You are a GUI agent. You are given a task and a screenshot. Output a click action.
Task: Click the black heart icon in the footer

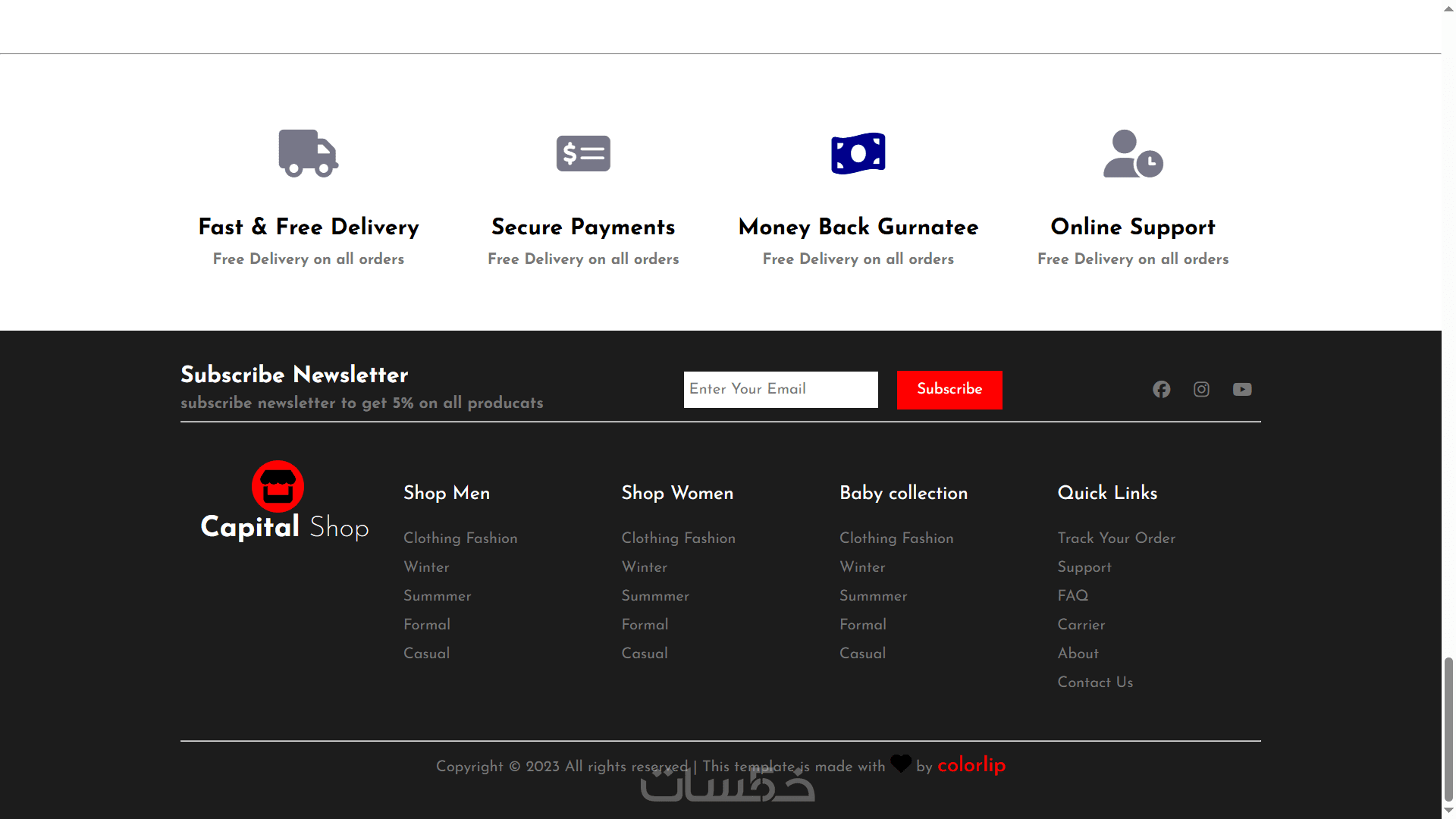tap(901, 764)
